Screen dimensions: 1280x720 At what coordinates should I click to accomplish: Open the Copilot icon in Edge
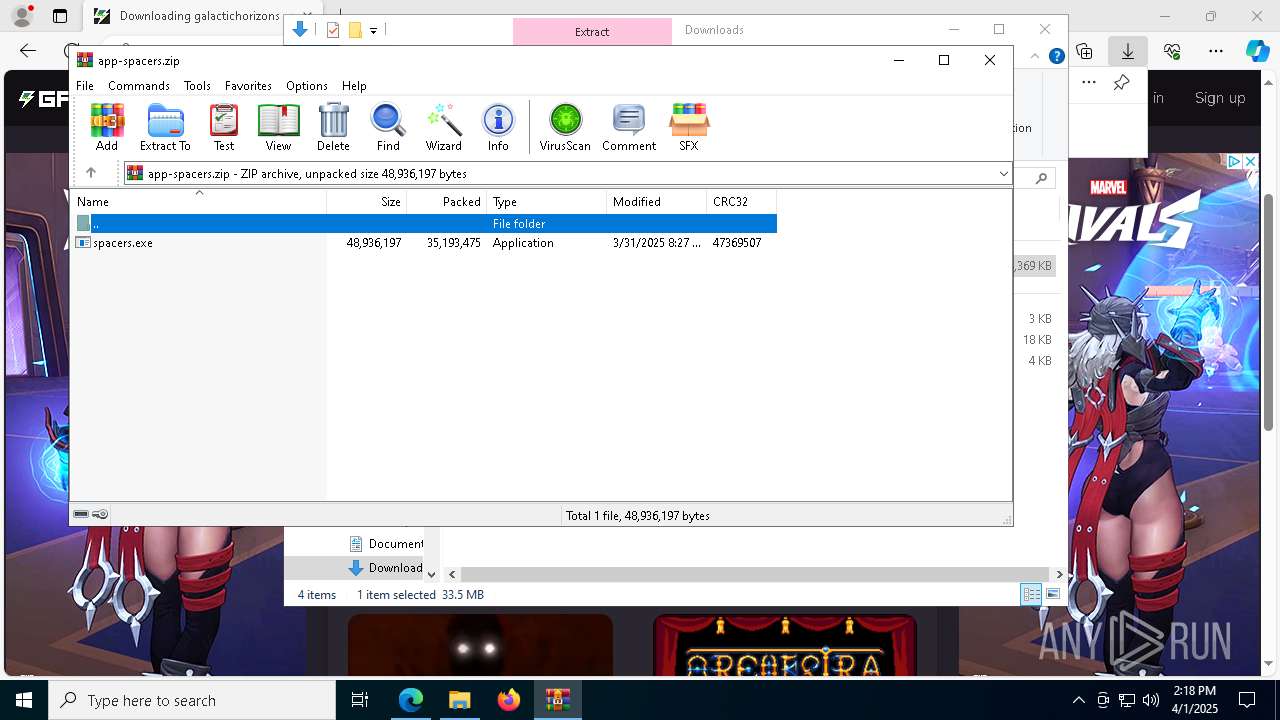(x=1258, y=51)
